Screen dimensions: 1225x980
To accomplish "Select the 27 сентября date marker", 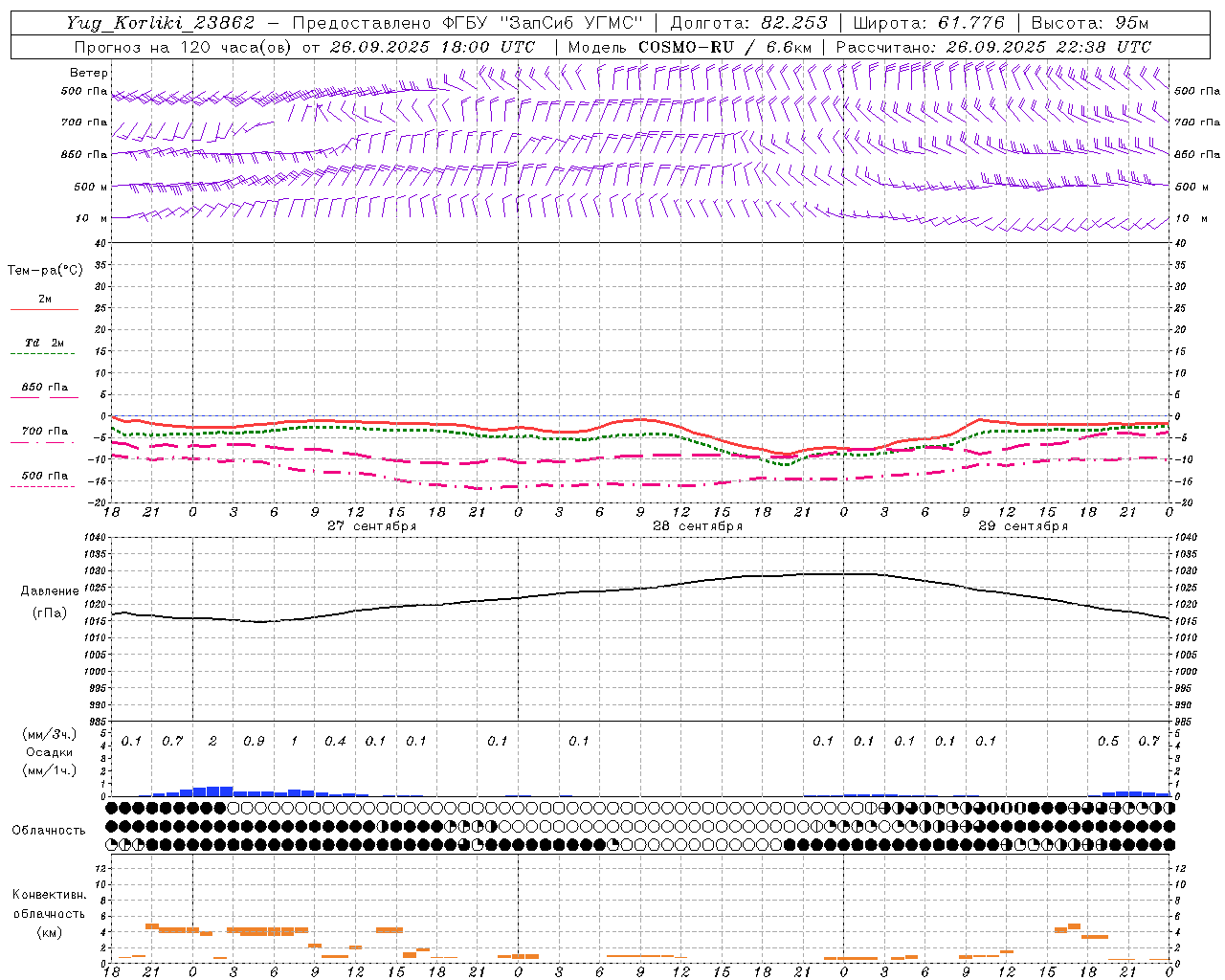I will coord(371,526).
